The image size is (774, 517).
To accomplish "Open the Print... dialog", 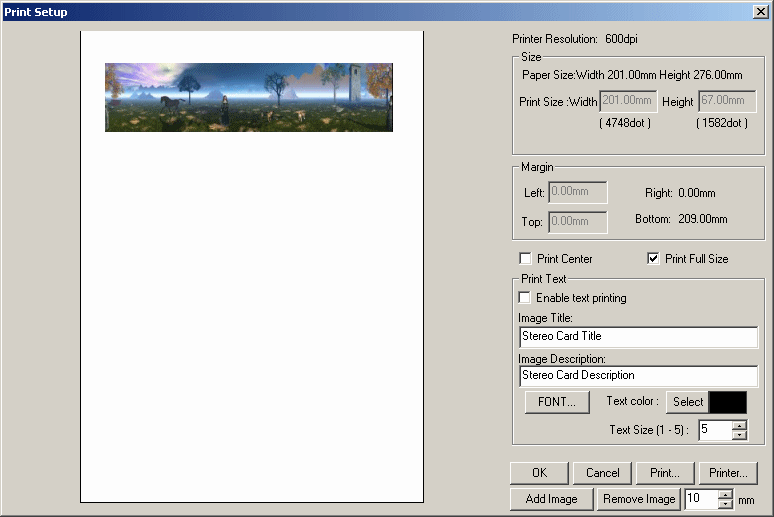I will point(665,473).
